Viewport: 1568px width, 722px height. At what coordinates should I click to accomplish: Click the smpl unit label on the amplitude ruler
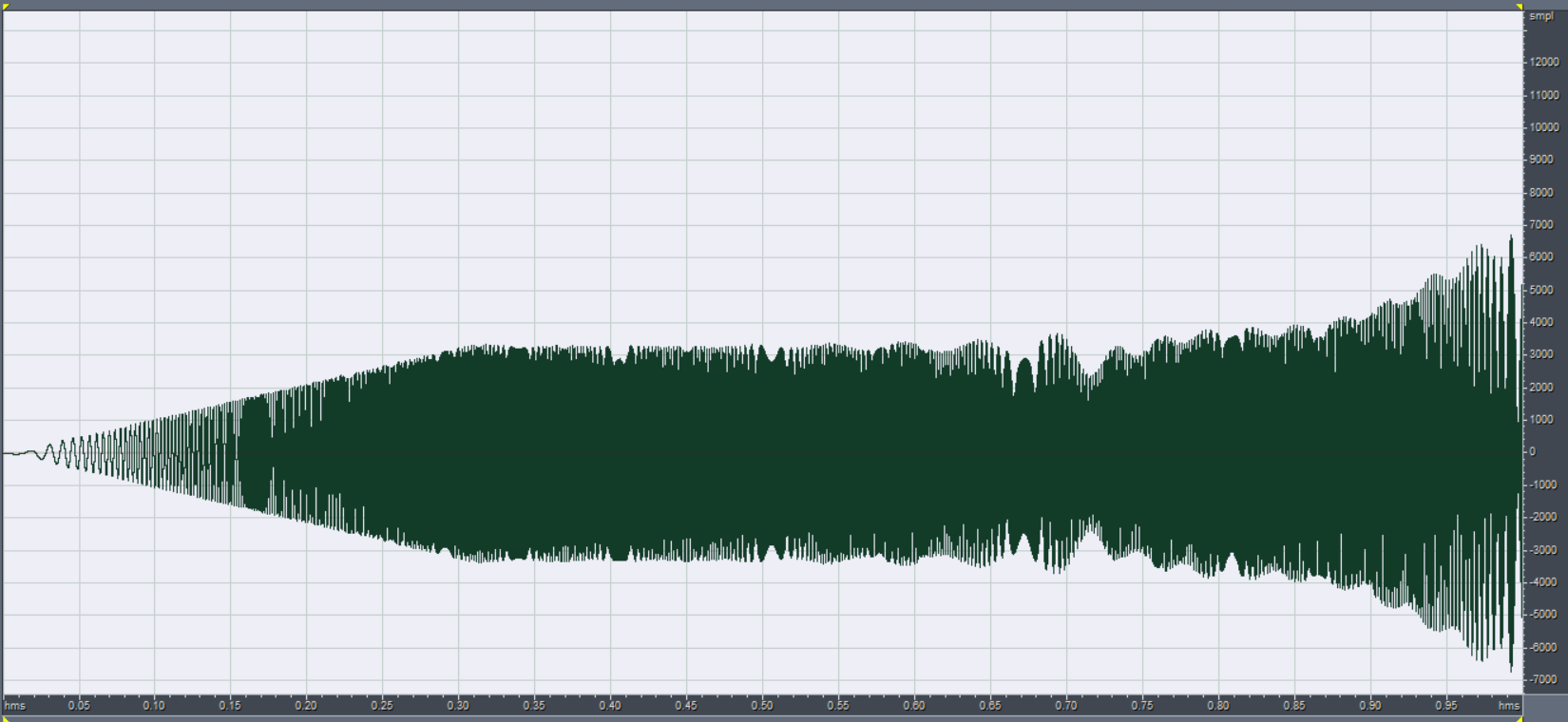pos(1540,16)
